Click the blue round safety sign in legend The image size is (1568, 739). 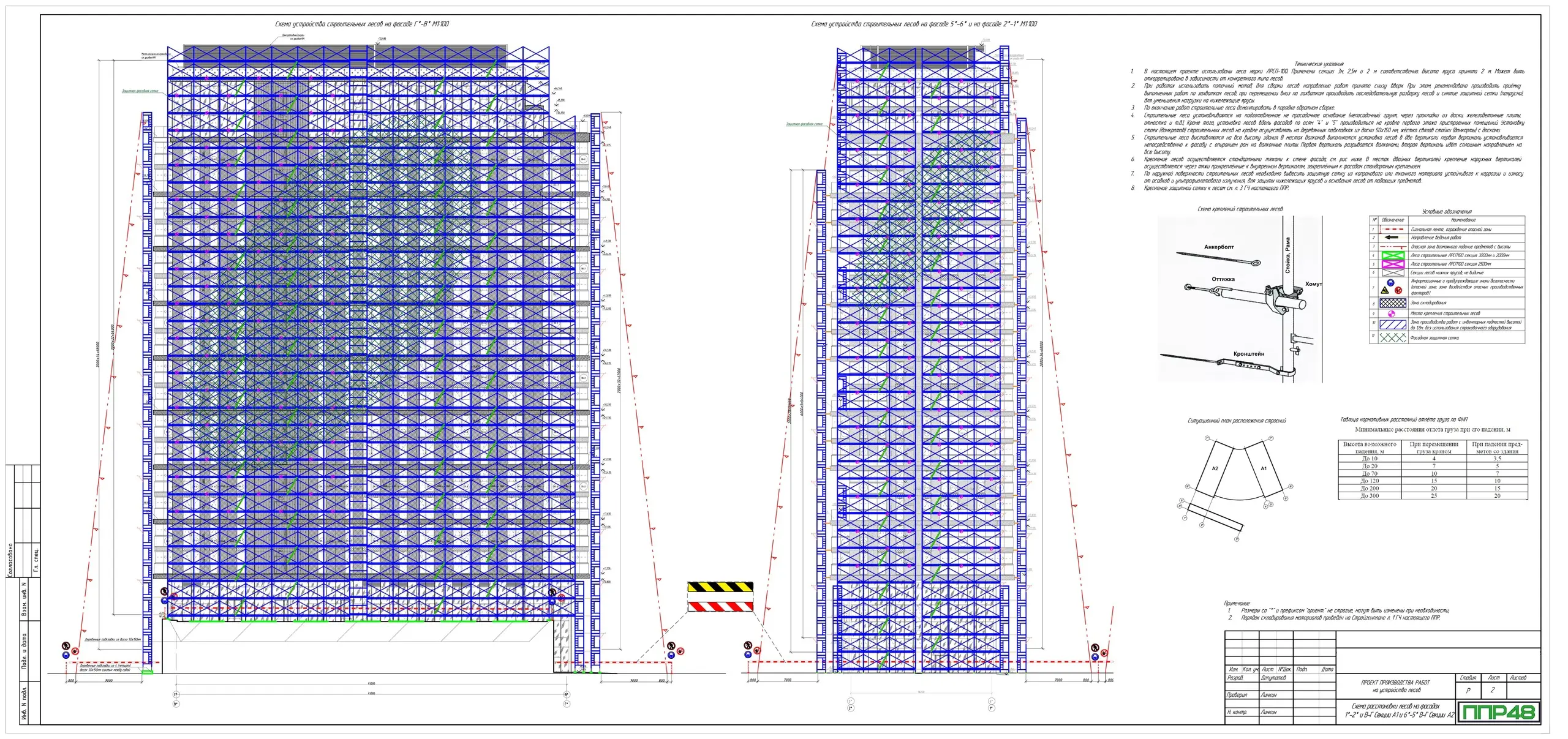coord(1390,283)
